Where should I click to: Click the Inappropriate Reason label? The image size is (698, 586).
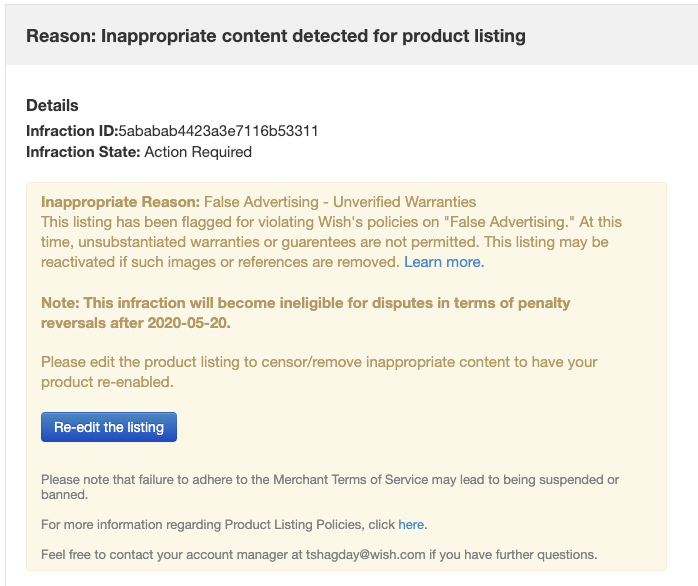[120, 201]
